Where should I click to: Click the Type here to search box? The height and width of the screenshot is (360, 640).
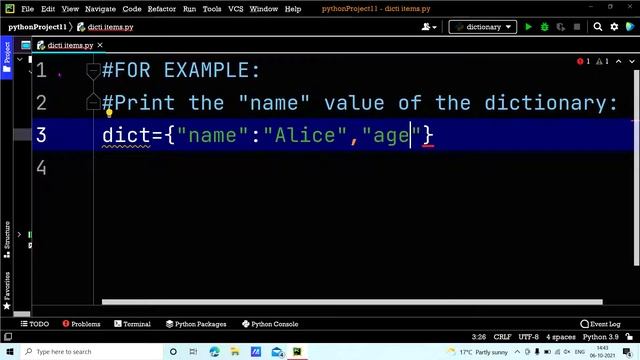coord(92,351)
